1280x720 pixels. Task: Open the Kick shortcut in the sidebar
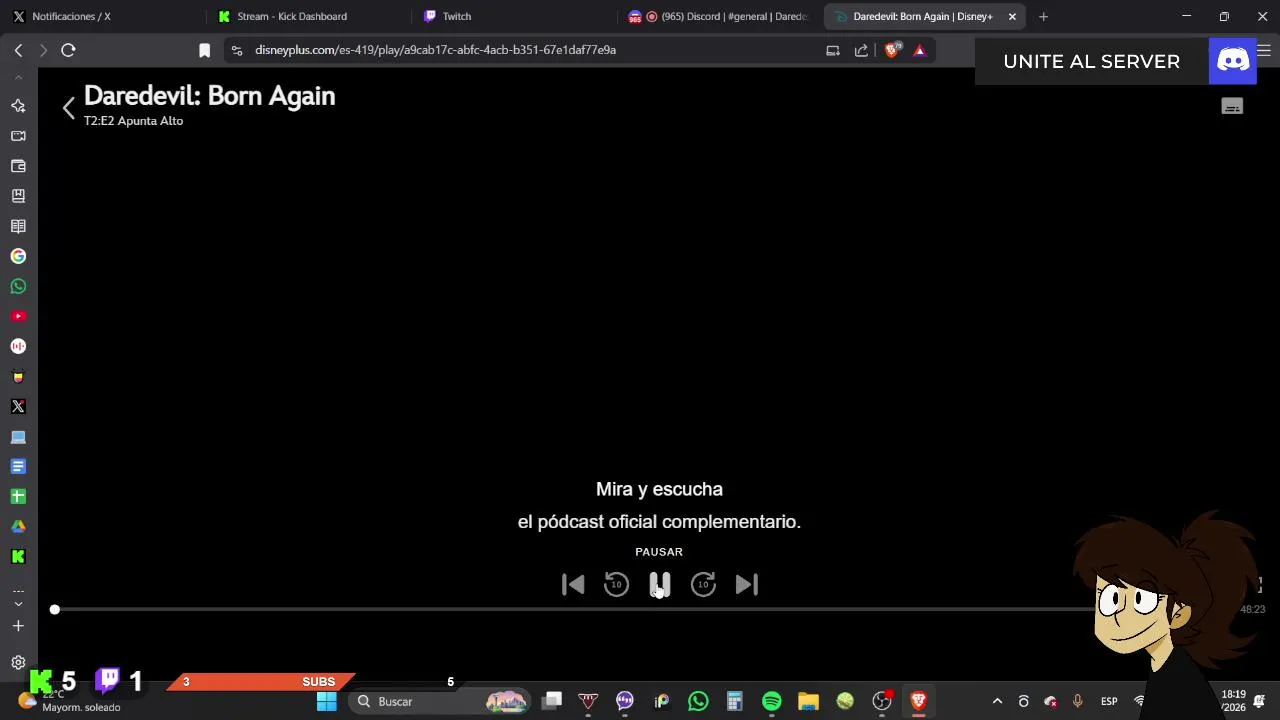[18, 556]
